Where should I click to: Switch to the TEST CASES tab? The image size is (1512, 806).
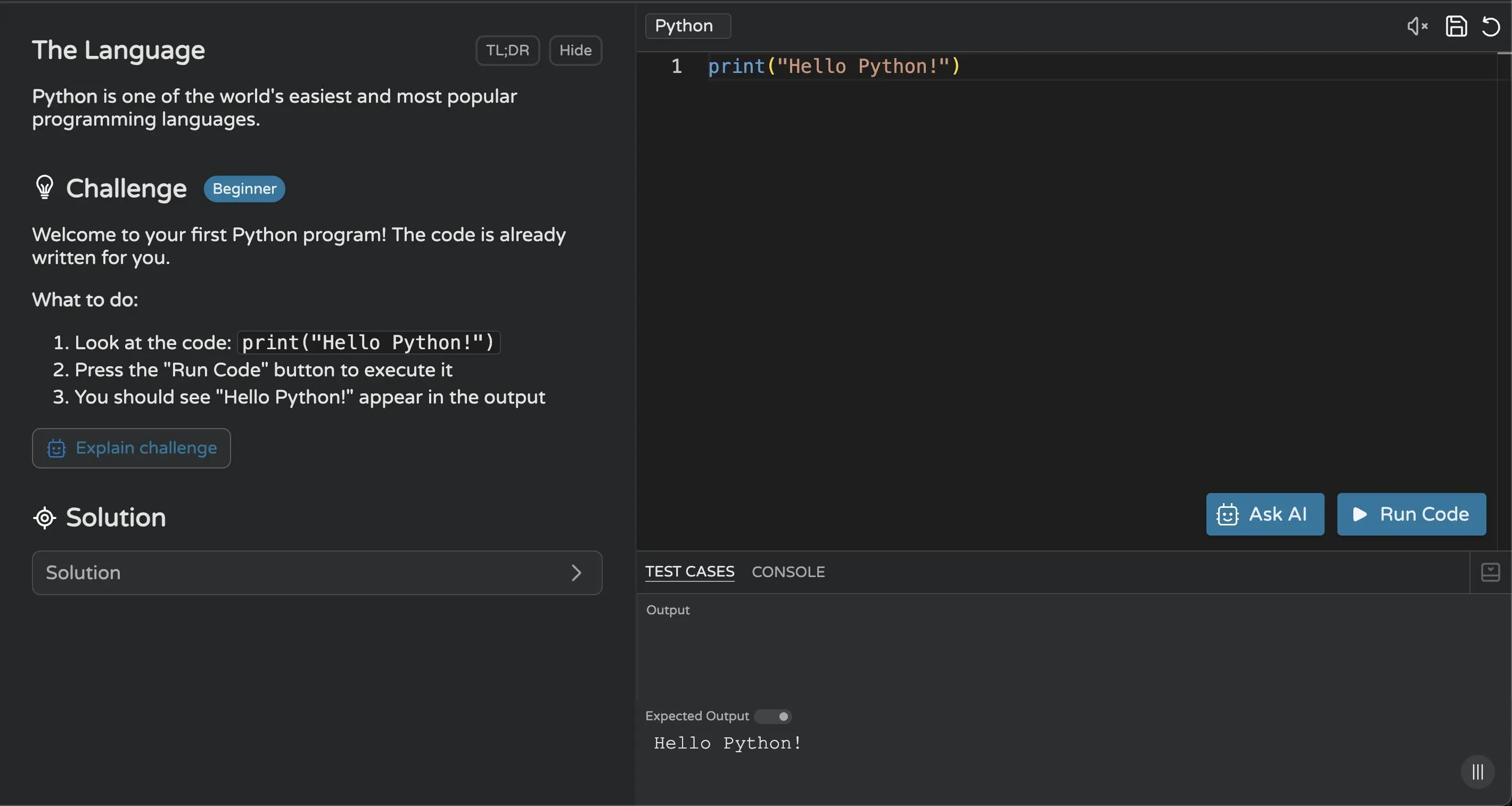(689, 572)
